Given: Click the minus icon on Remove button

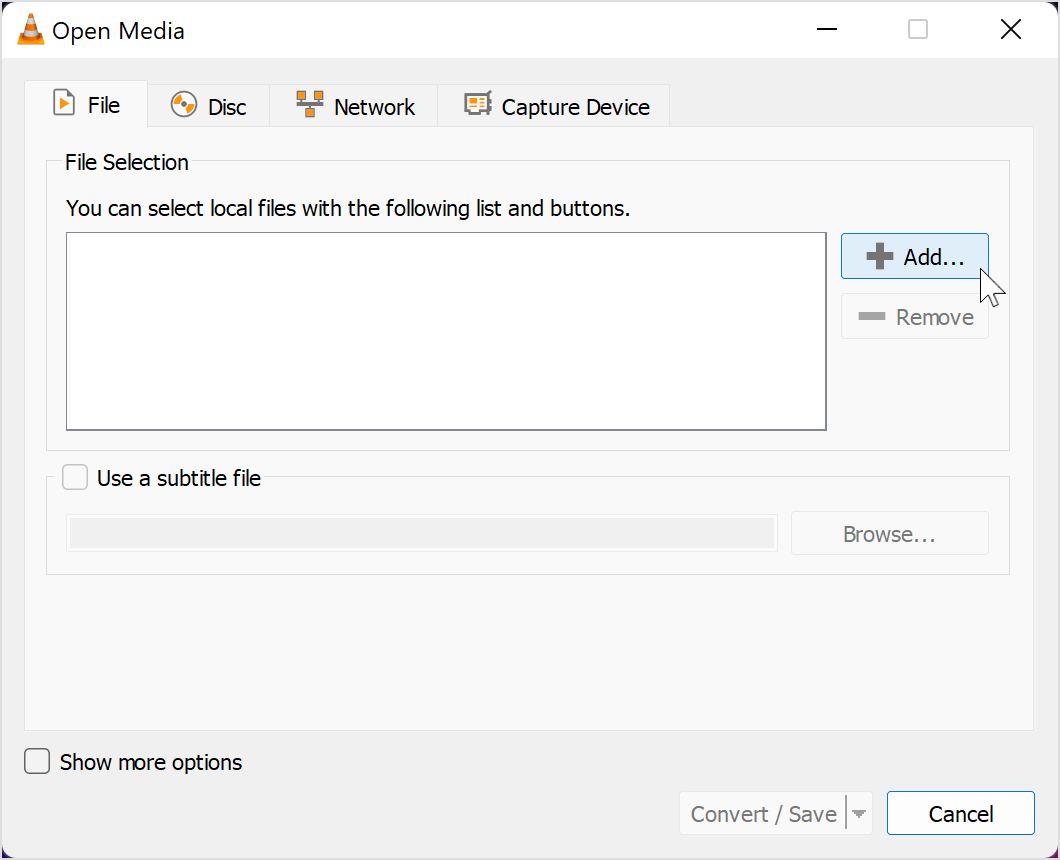Looking at the screenshot, I should click(872, 317).
